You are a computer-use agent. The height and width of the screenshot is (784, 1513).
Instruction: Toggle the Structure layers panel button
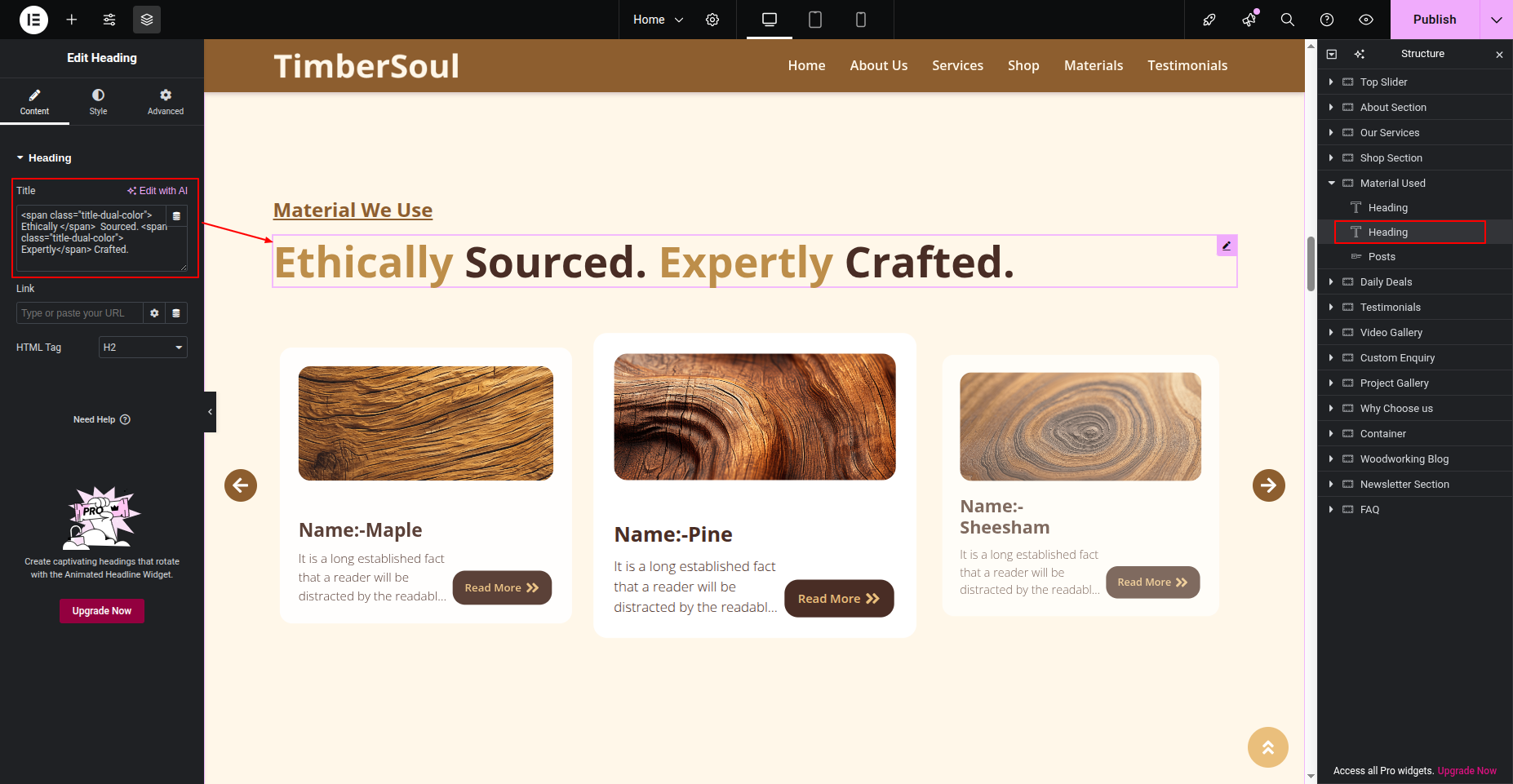147,20
